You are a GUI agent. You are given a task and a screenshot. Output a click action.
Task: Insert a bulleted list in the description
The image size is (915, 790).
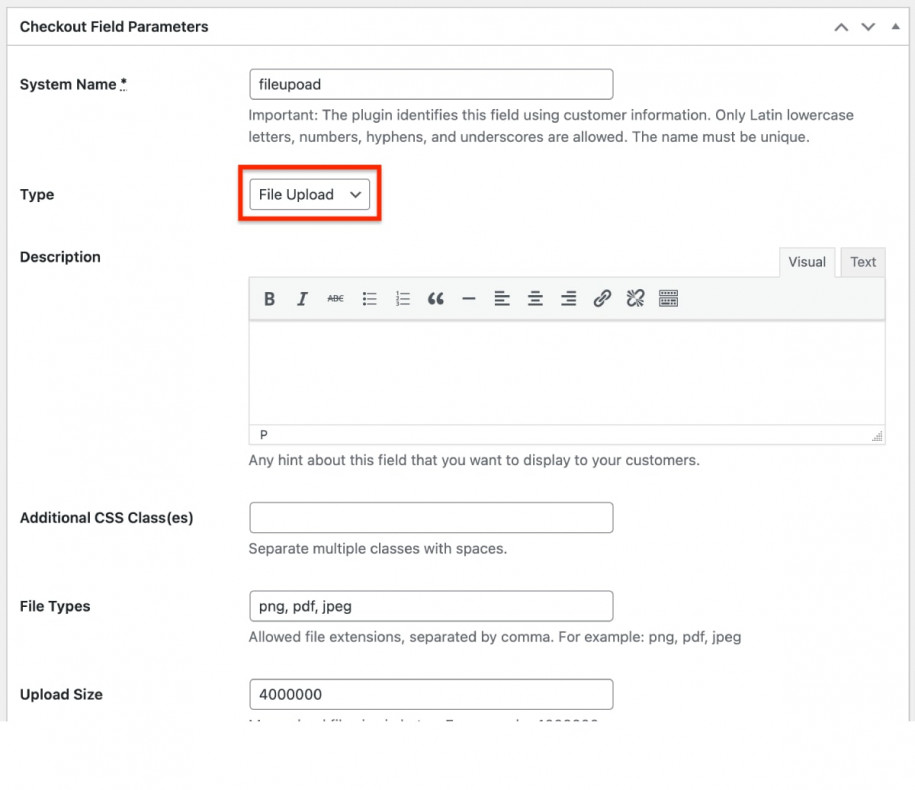pos(368,298)
